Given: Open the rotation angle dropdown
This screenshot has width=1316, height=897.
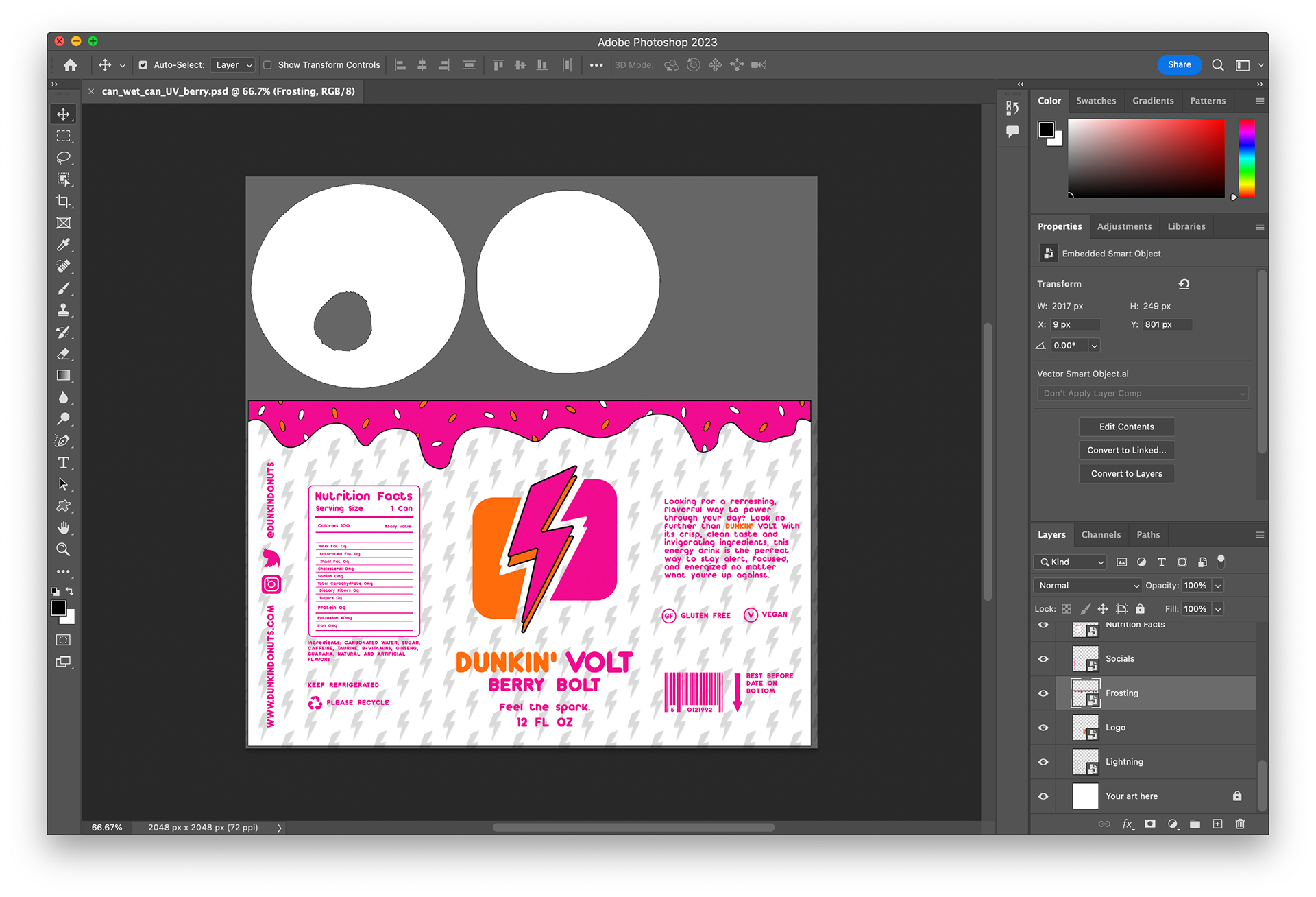Looking at the screenshot, I should [1095, 346].
